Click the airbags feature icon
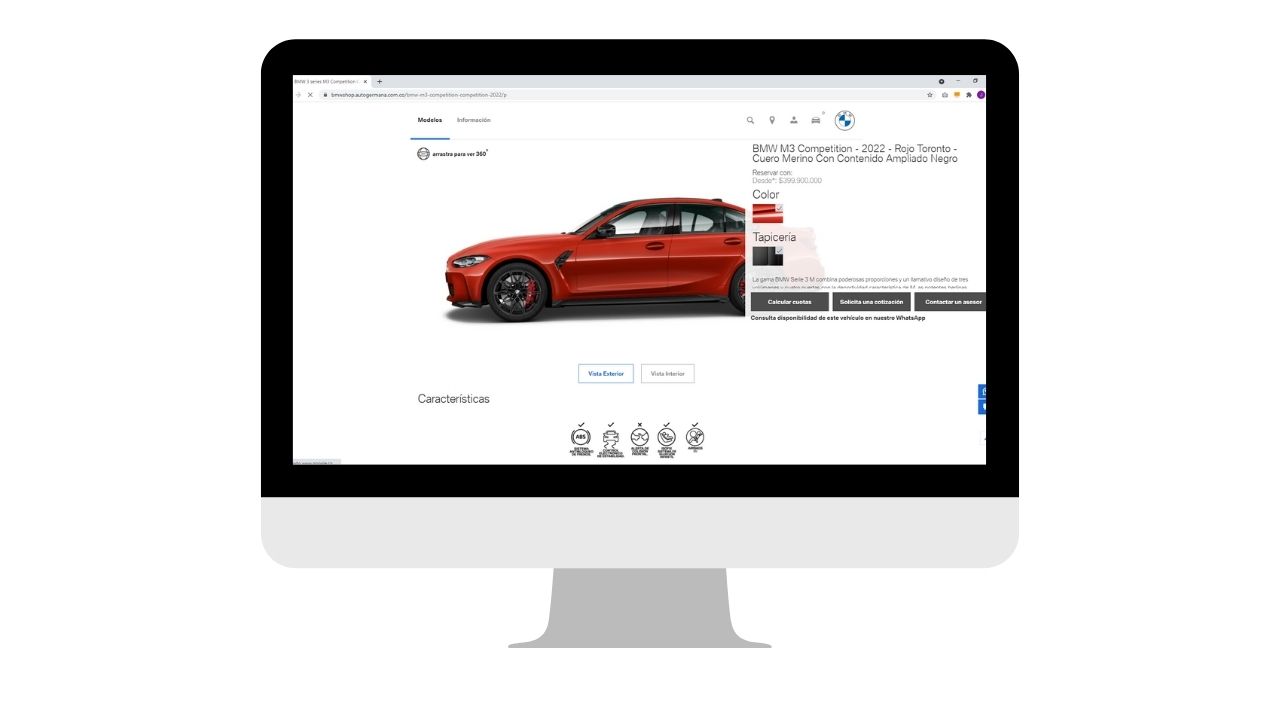This screenshot has width=1280, height=720. (695, 436)
